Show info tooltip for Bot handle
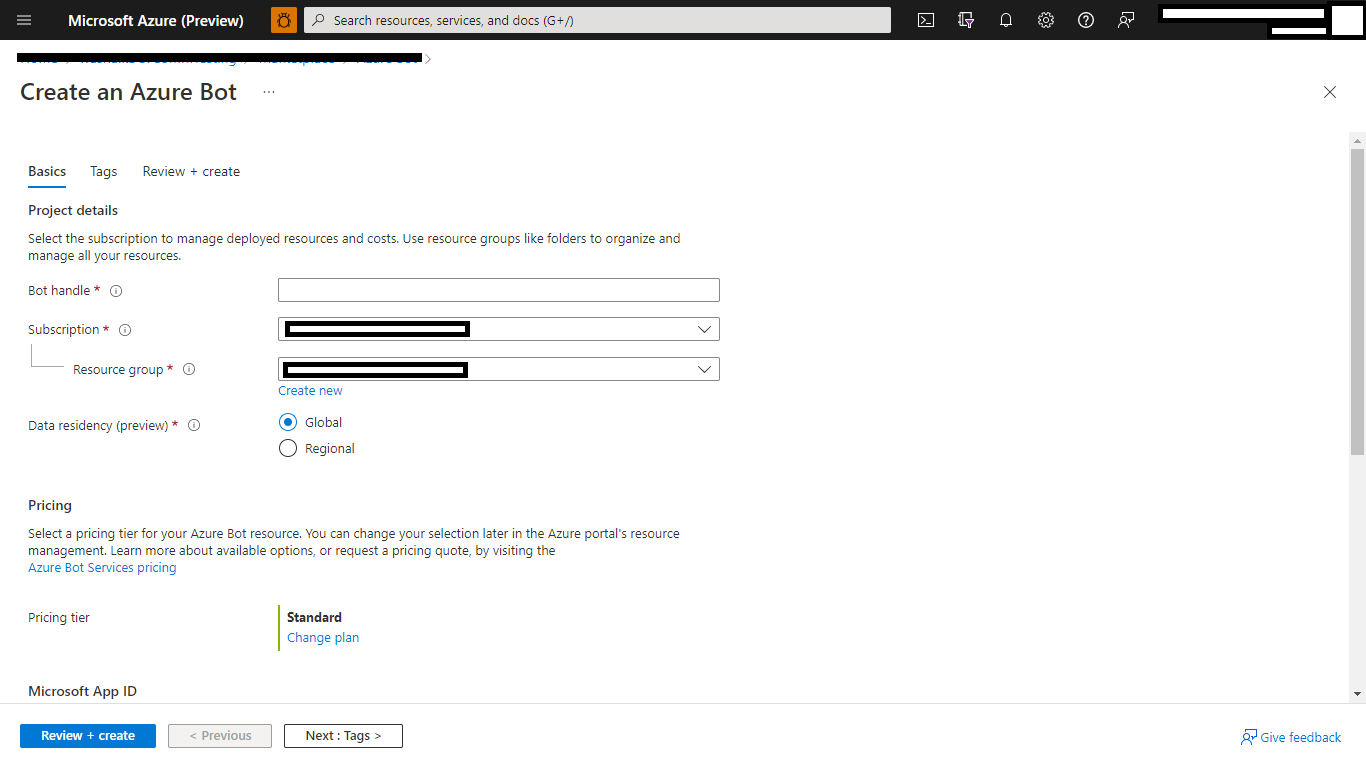Screen dimensions: 1366x768 pyautogui.click(x=116, y=291)
